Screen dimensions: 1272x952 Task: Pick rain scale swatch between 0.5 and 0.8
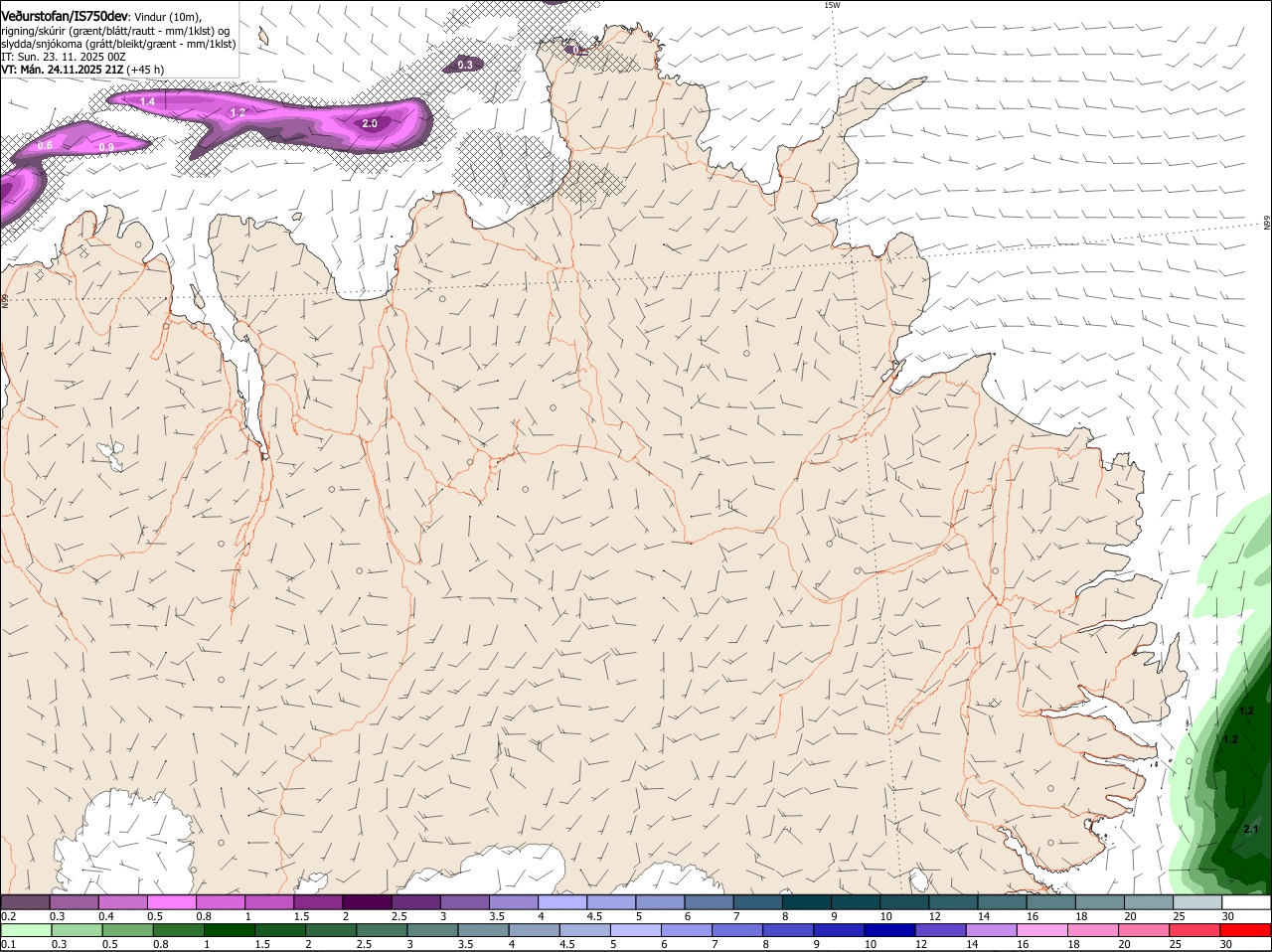128,930
